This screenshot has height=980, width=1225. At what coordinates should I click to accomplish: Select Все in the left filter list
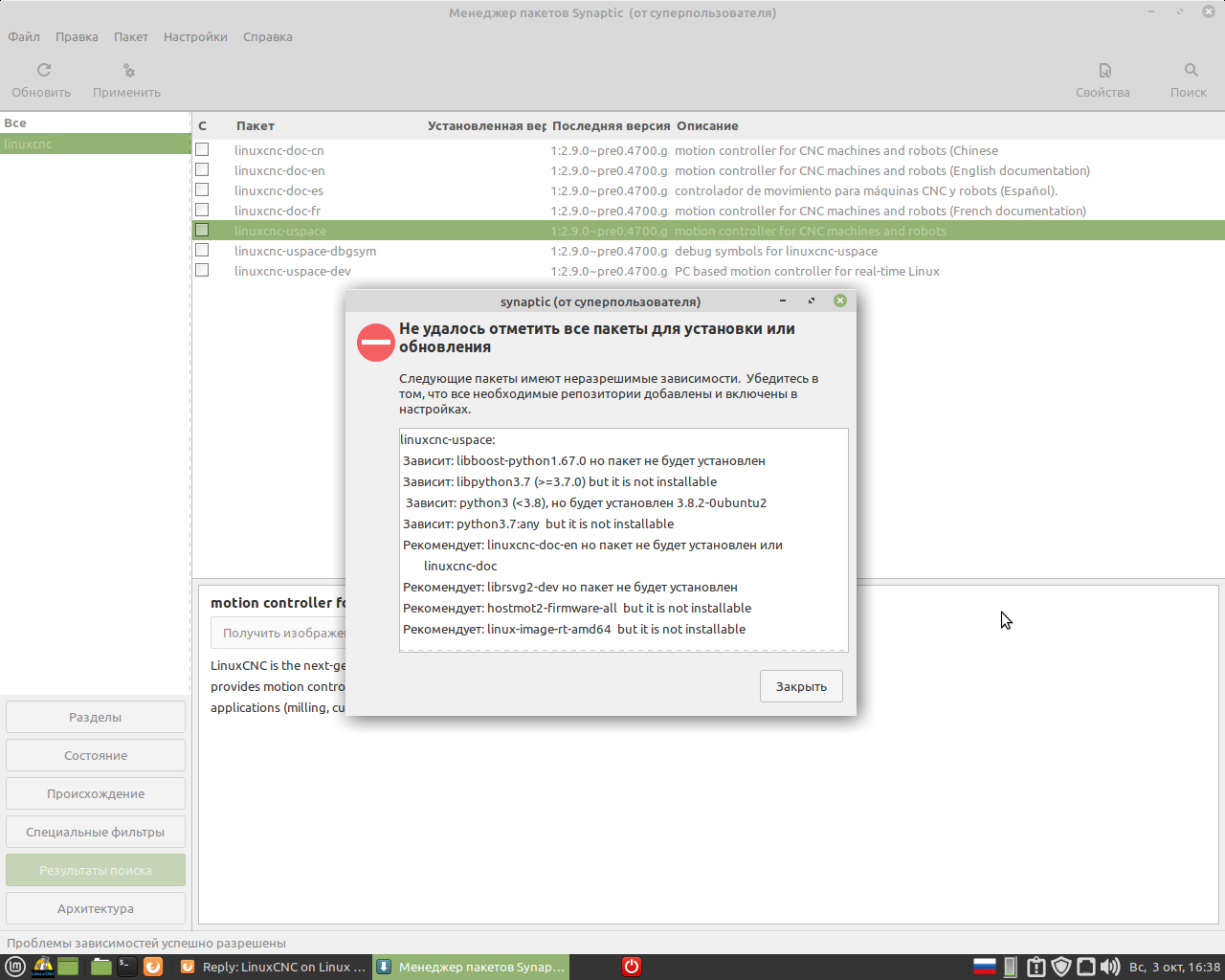pos(96,123)
